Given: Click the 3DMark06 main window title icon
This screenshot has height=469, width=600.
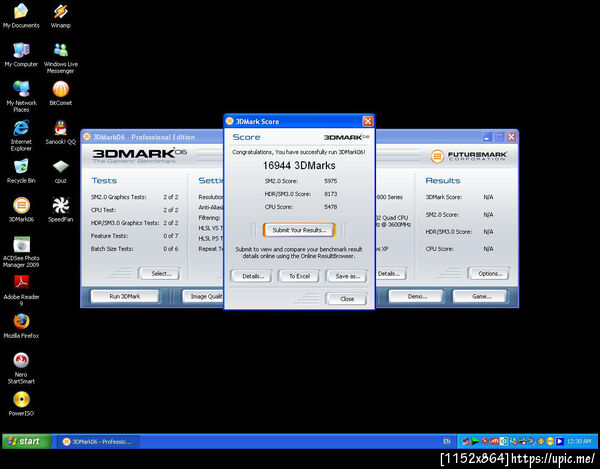Looking at the screenshot, I should point(87,137).
